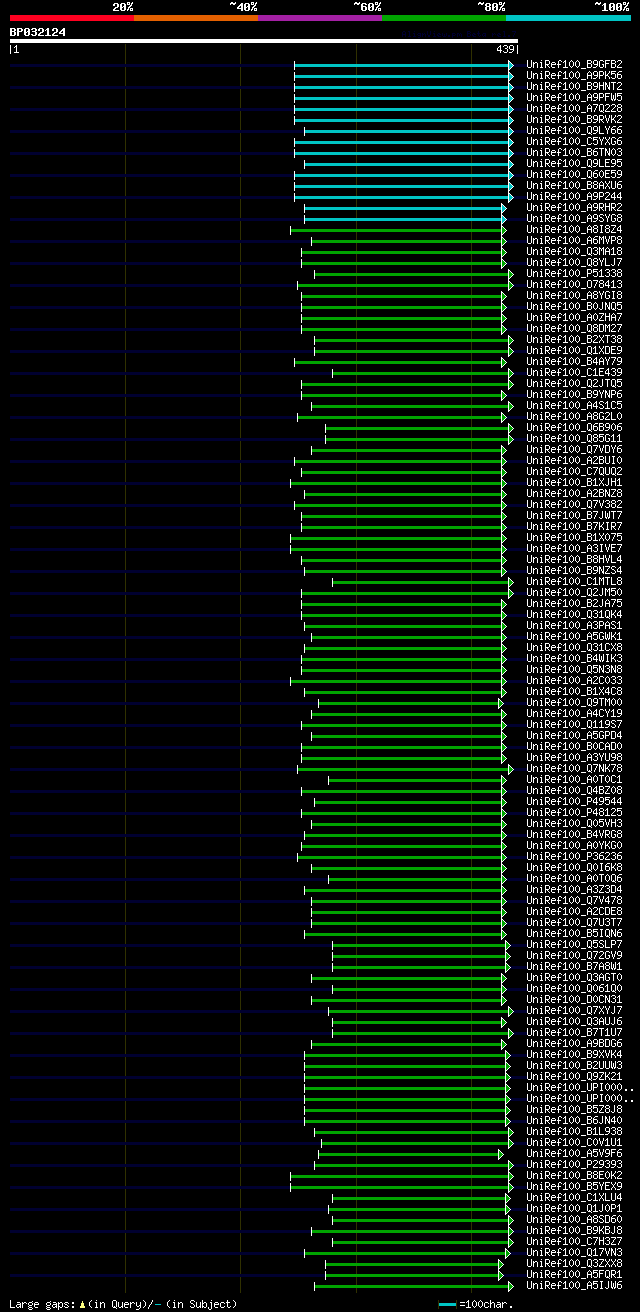Select the UniRef100_P49544 label

click(574, 802)
